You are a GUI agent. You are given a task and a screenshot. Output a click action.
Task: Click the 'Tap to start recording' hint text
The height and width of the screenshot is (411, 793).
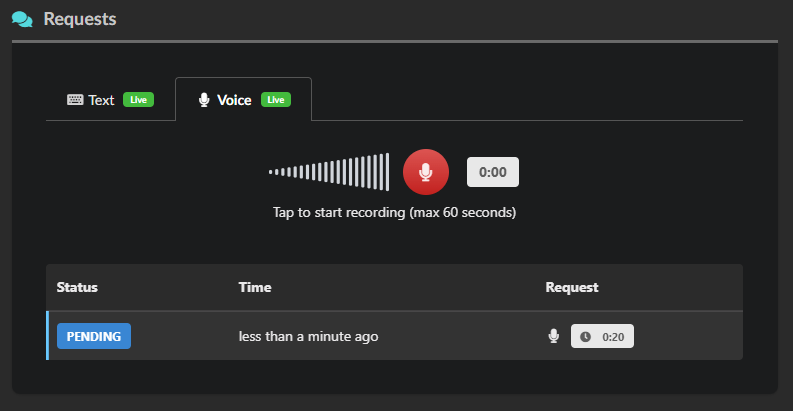[394, 212]
